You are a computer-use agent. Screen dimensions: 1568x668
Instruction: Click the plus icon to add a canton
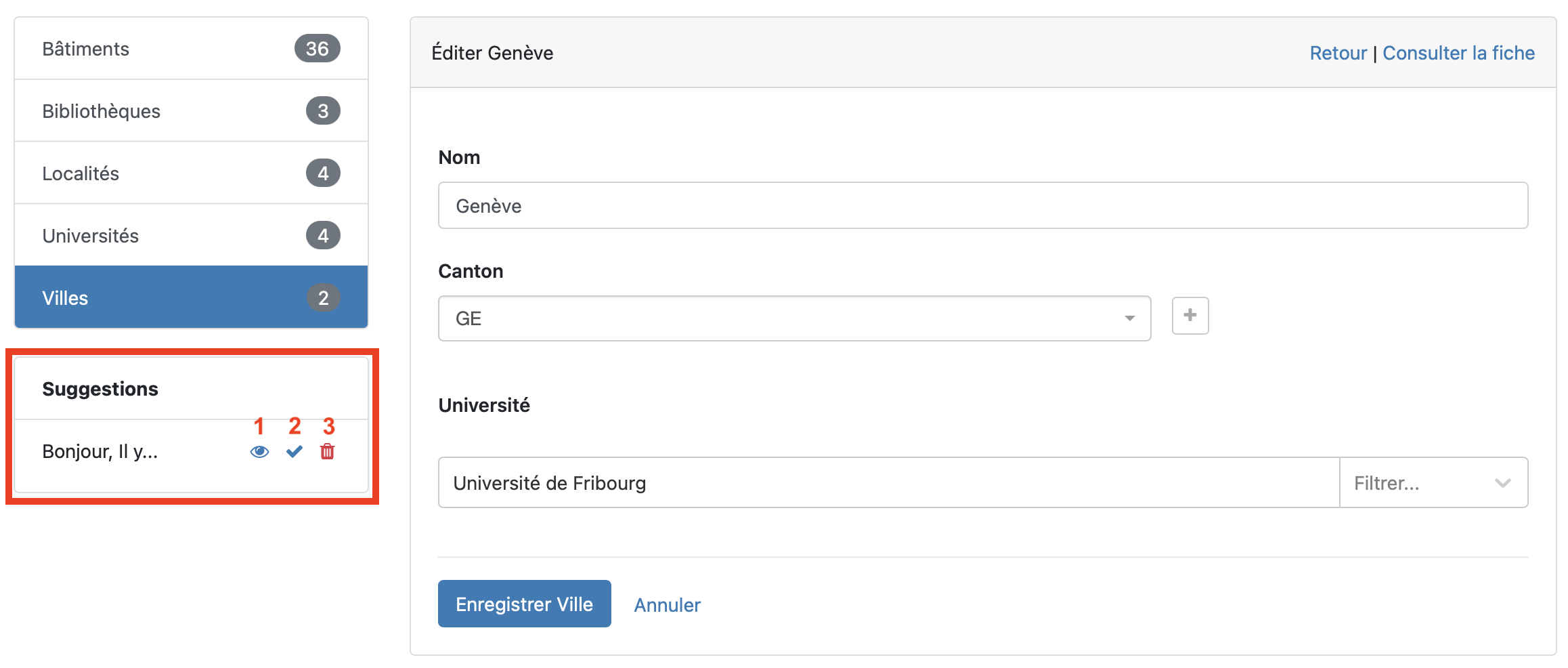point(1190,316)
